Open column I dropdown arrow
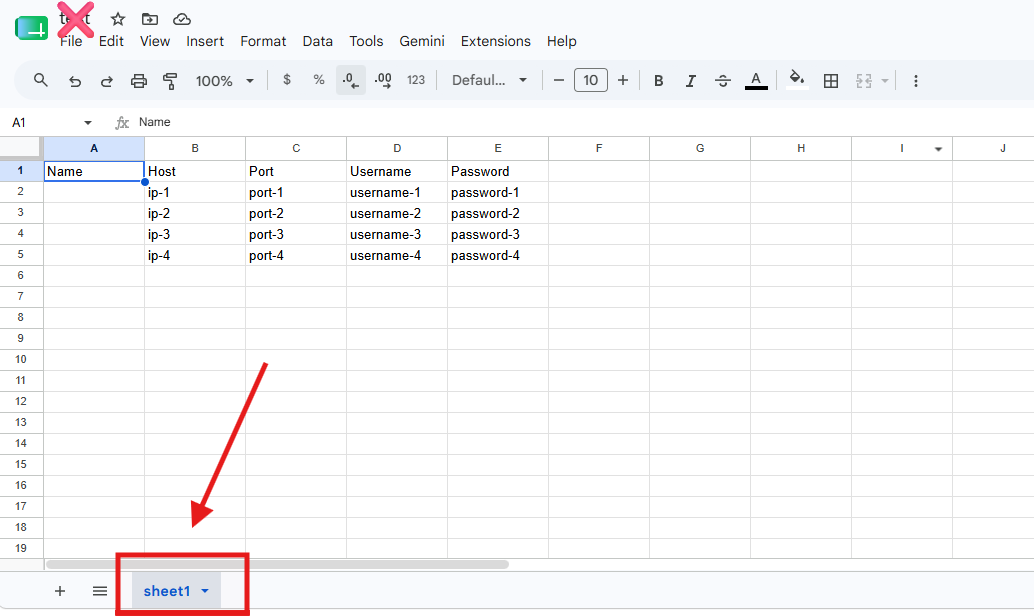1034x616 pixels. (938, 149)
